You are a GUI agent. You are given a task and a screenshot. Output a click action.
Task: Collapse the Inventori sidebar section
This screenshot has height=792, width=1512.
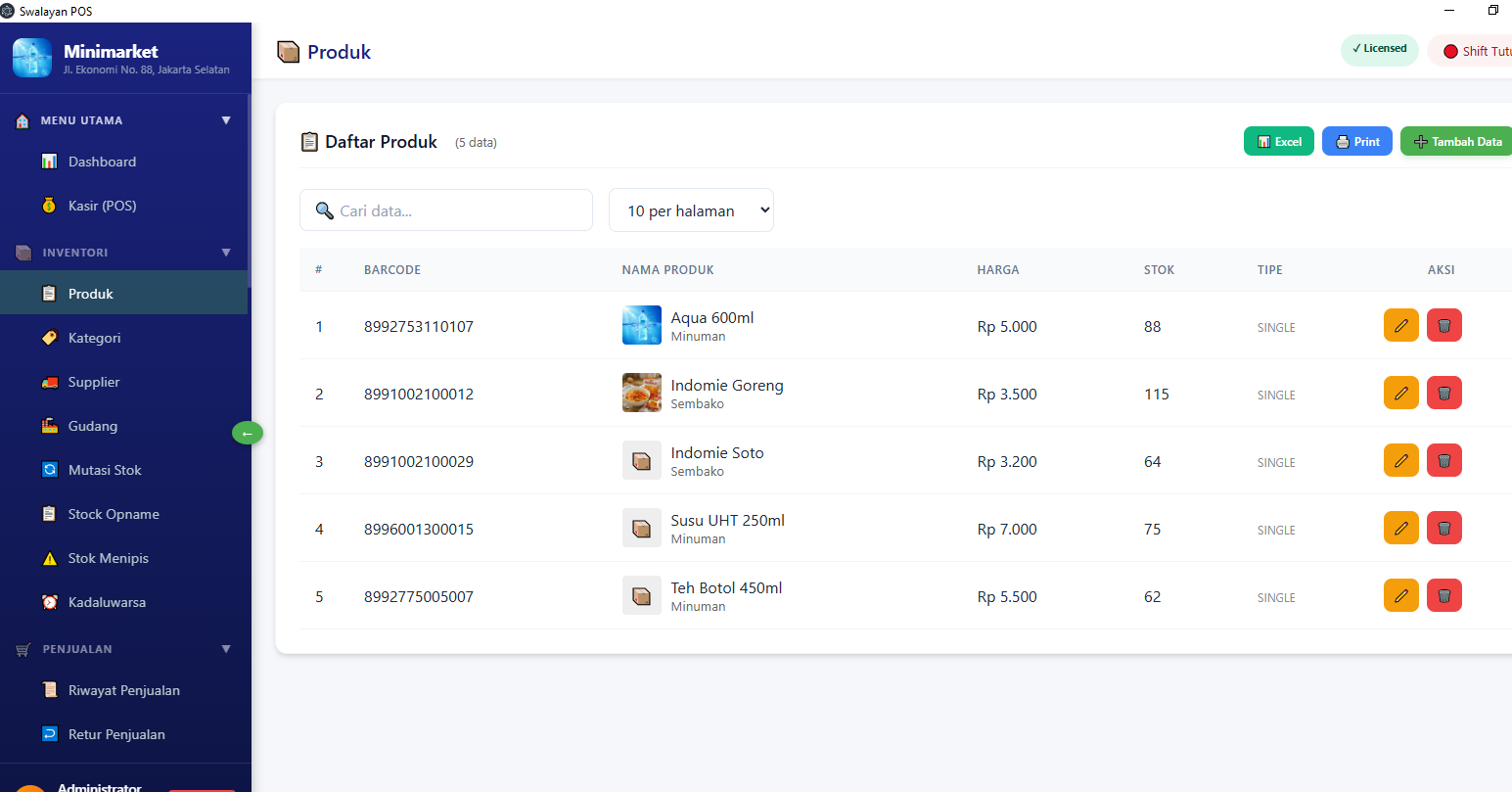[x=226, y=253]
